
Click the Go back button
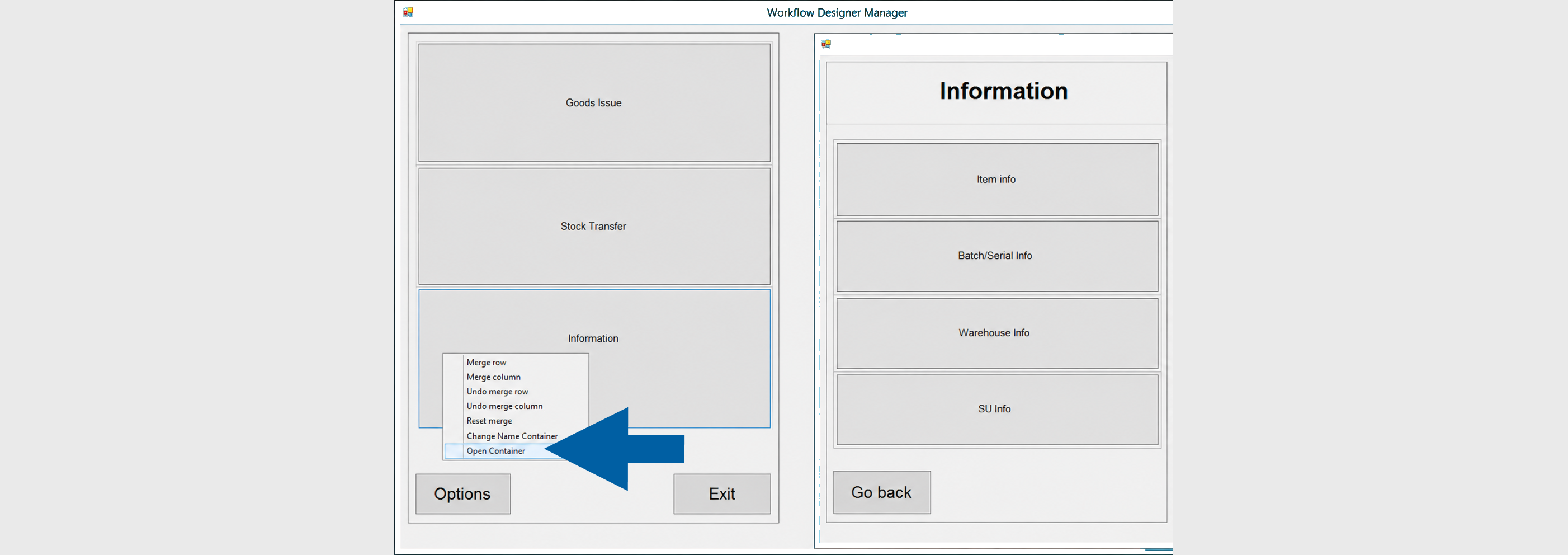[881, 492]
